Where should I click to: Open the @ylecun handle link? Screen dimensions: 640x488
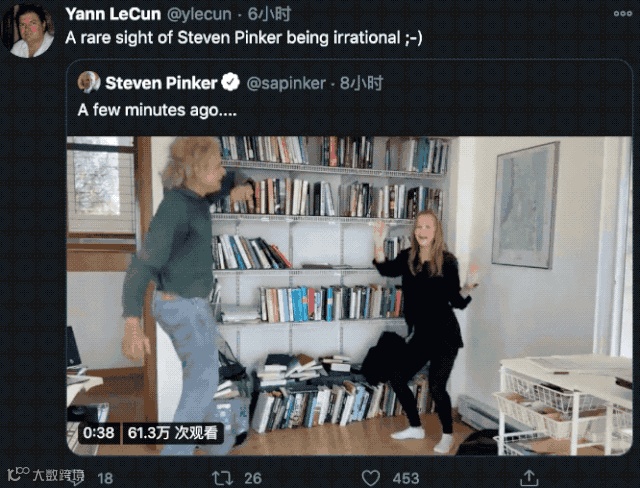coord(199,14)
